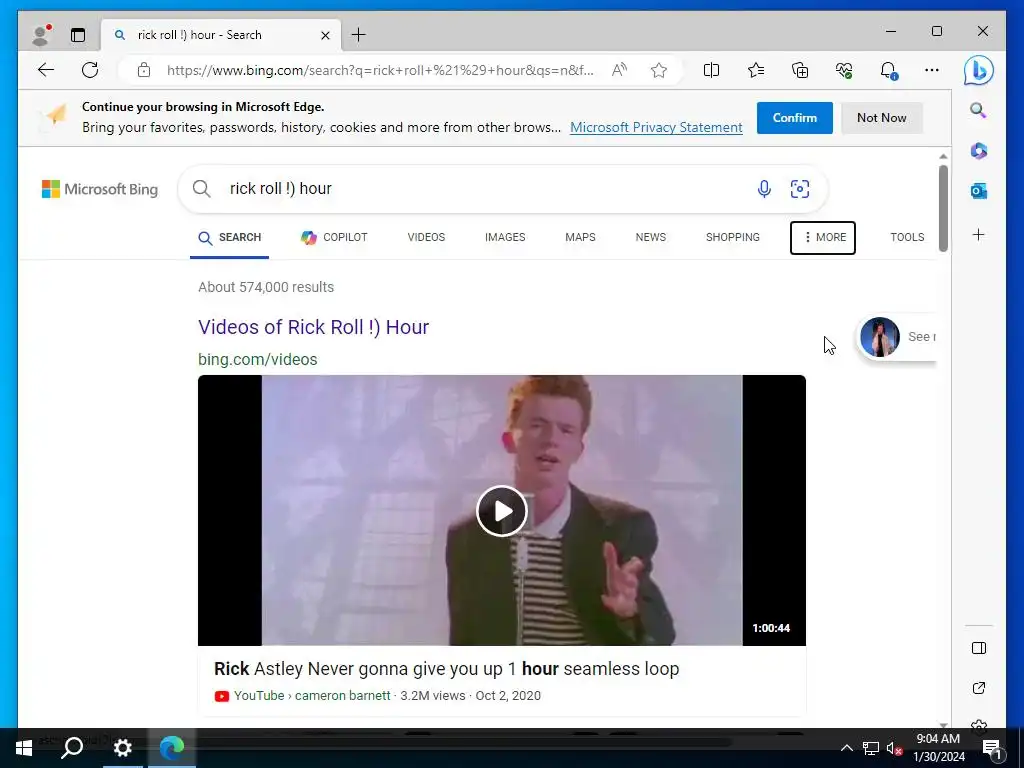Viewport: 1024px width, 768px height.
Task: Open Microsoft 365 sidebar app
Action: point(978,151)
